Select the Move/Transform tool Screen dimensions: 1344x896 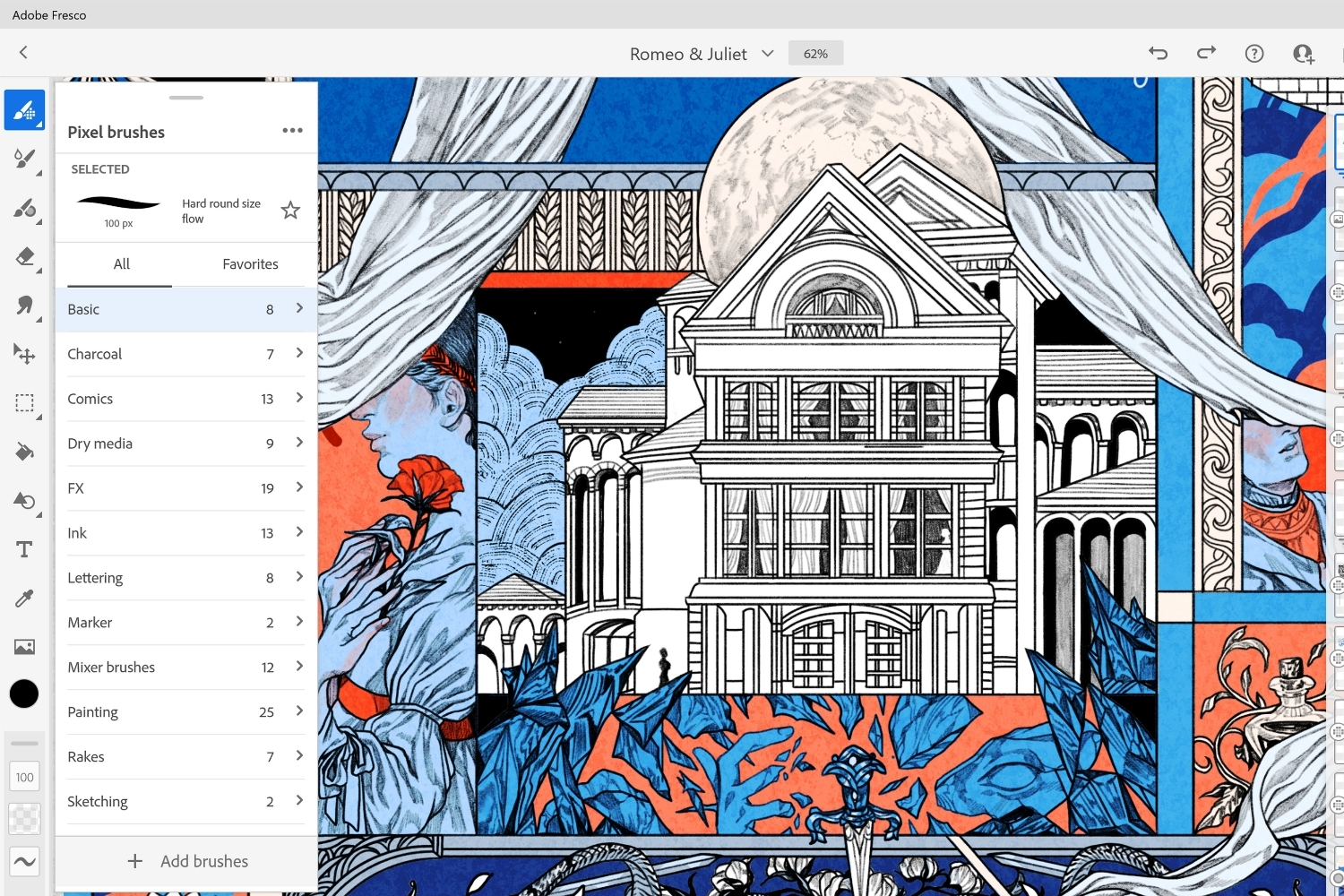(x=24, y=354)
